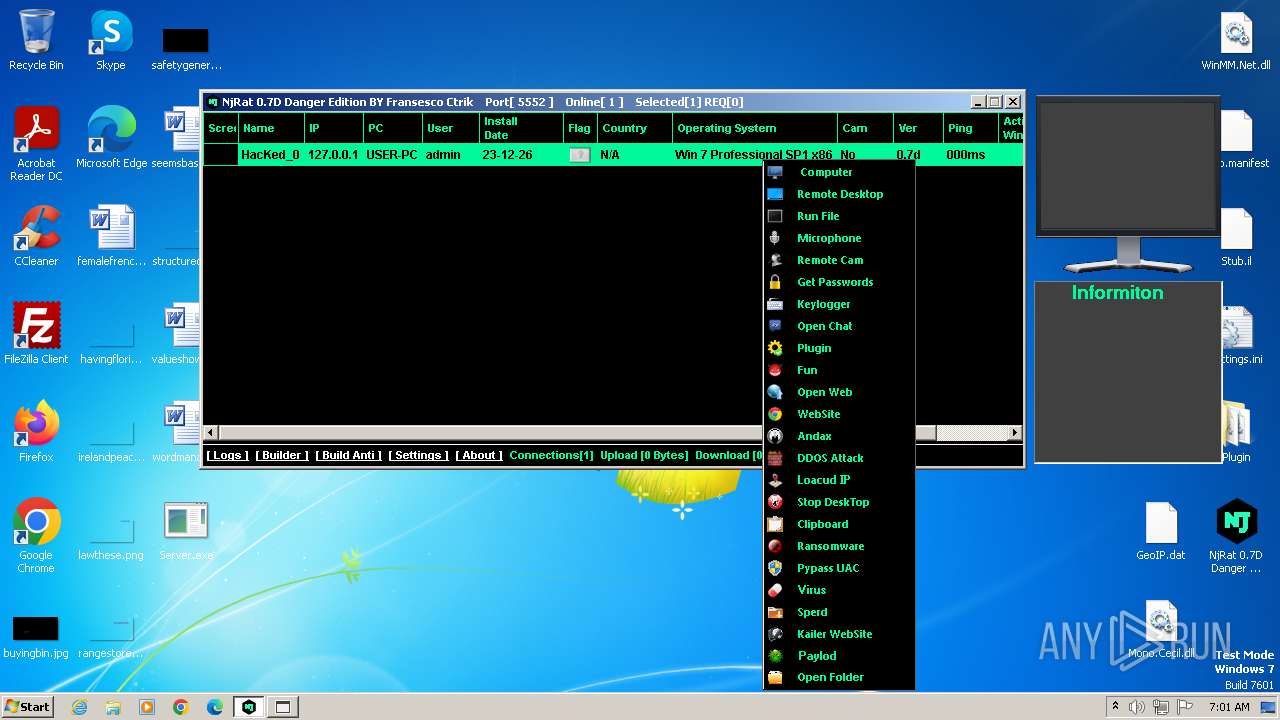Open Internet Explorer from the taskbar
This screenshot has width=1280, height=720.
pyautogui.click(x=79, y=707)
